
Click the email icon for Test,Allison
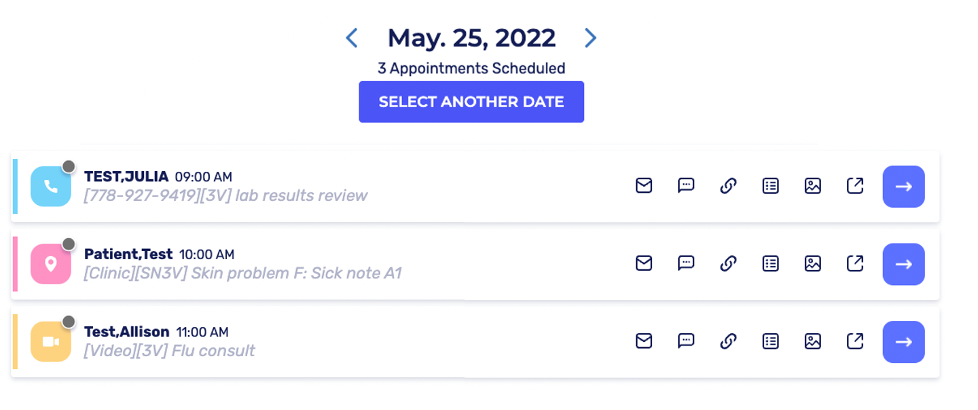[x=644, y=342]
